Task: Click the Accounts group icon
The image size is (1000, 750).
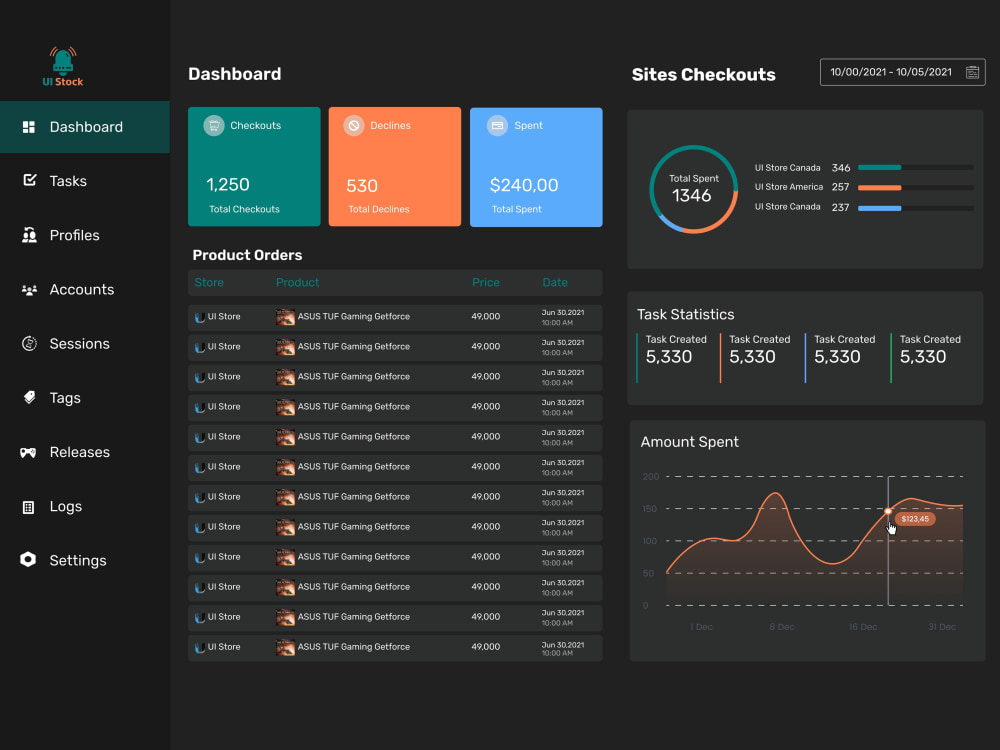Action: pyautogui.click(x=29, y=290)
